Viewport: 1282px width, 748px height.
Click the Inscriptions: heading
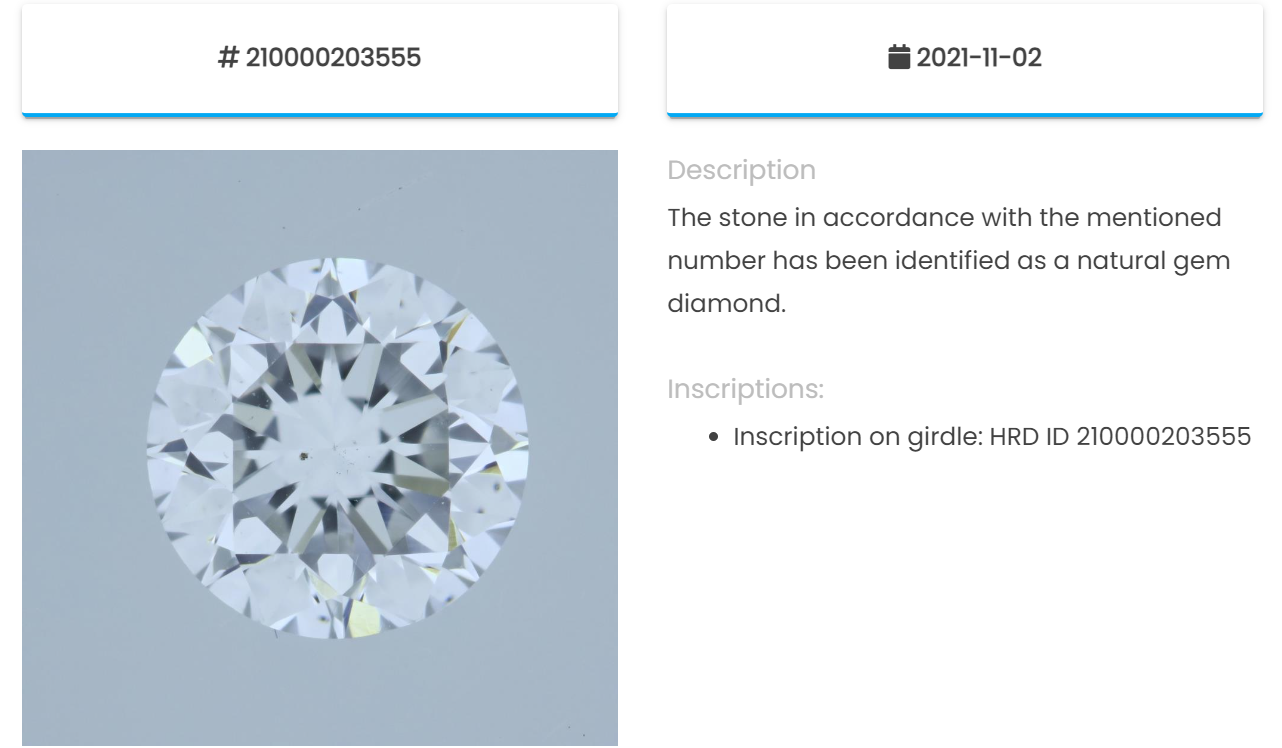pyautogui.click(x=746, y=389)
